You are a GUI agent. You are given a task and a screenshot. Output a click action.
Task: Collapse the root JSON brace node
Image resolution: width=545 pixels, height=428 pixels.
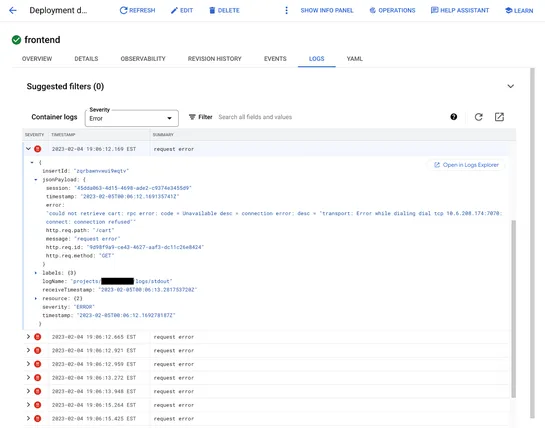pyautogui.click(x=32, y=162)
